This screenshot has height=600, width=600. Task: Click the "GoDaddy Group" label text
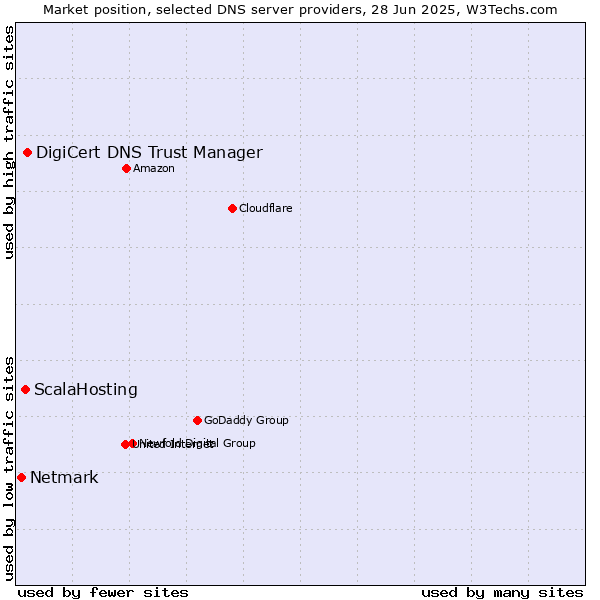(x=246, y=420)
